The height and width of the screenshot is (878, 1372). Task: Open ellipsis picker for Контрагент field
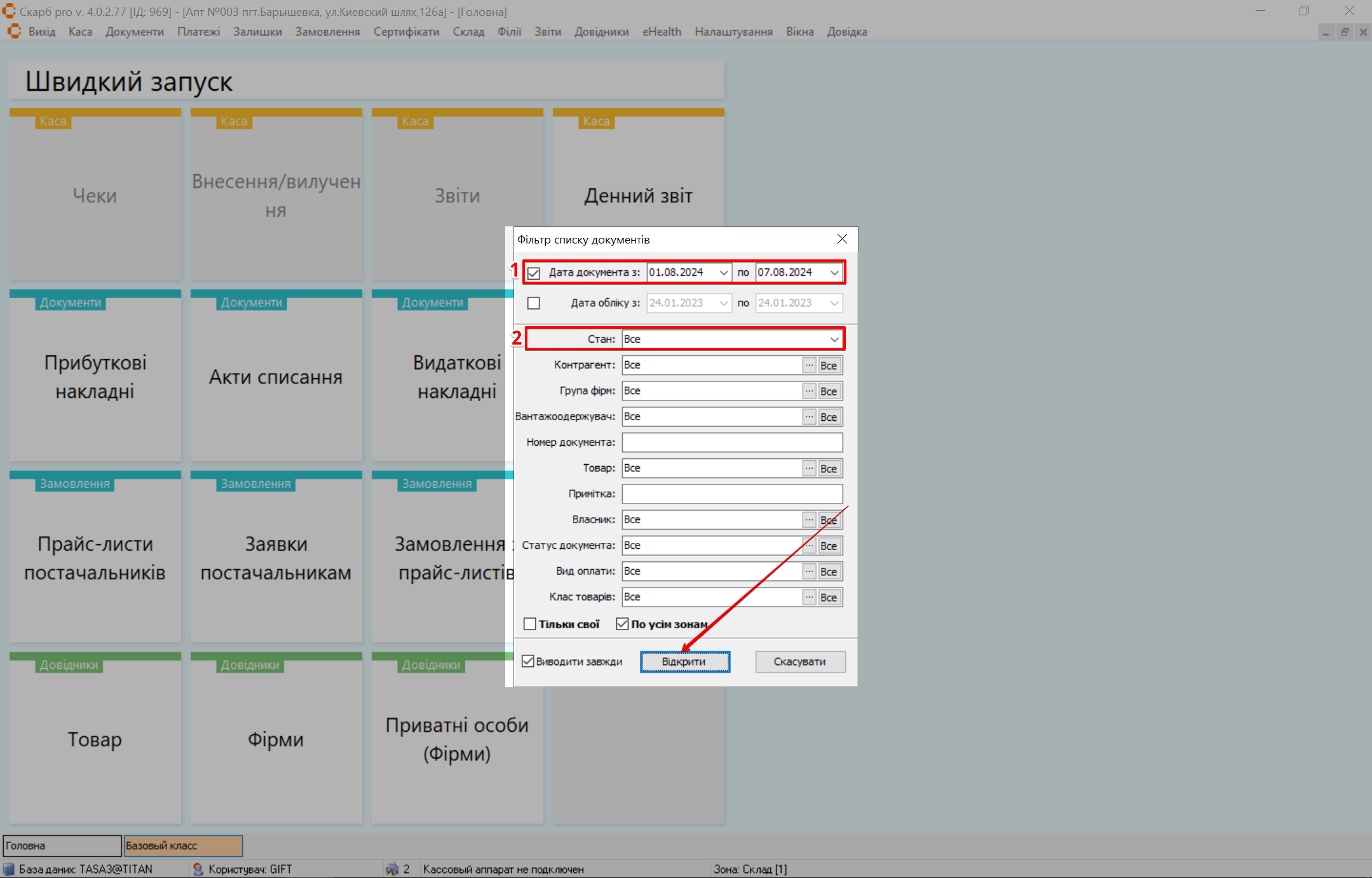pyautogui.click(x=808, y=365)
